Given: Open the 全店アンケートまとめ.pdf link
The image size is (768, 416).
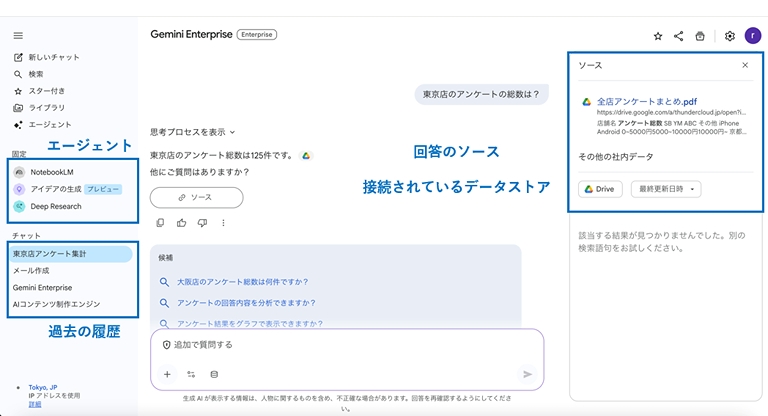Looking at the screenshot, I should click(x=646, y=101).
